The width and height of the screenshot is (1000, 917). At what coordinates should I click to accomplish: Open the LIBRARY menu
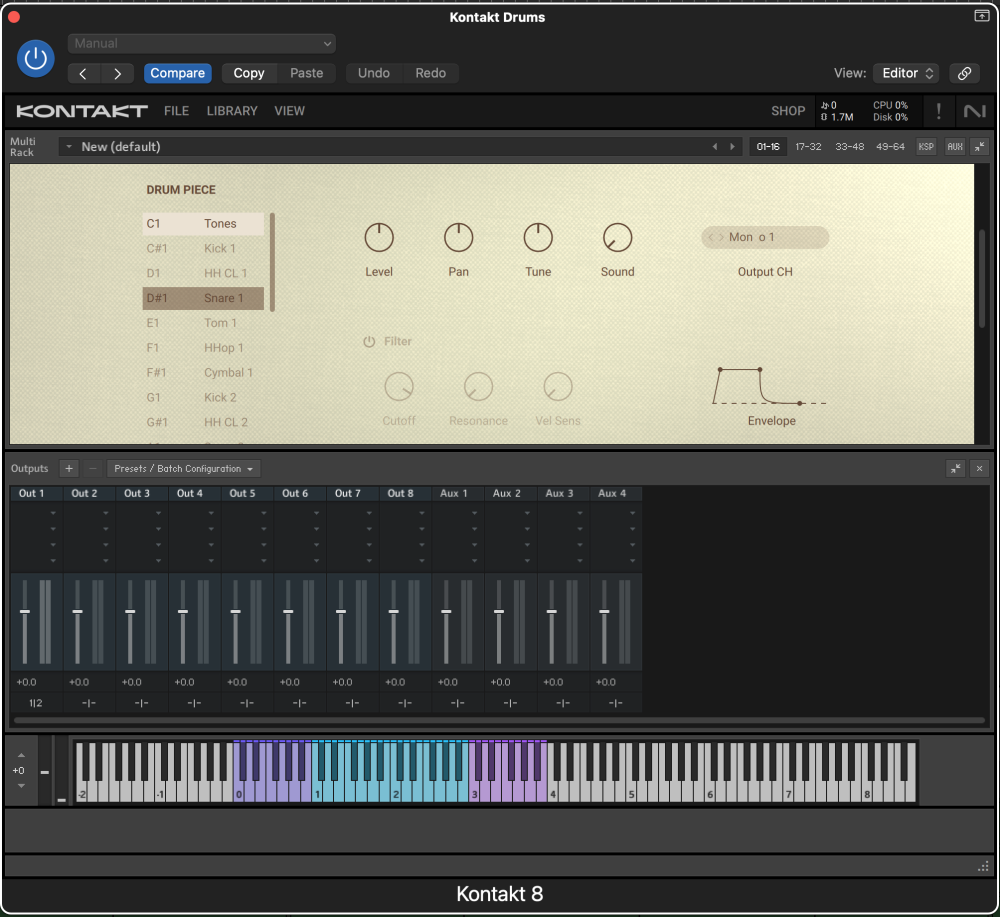coord(232,111)
